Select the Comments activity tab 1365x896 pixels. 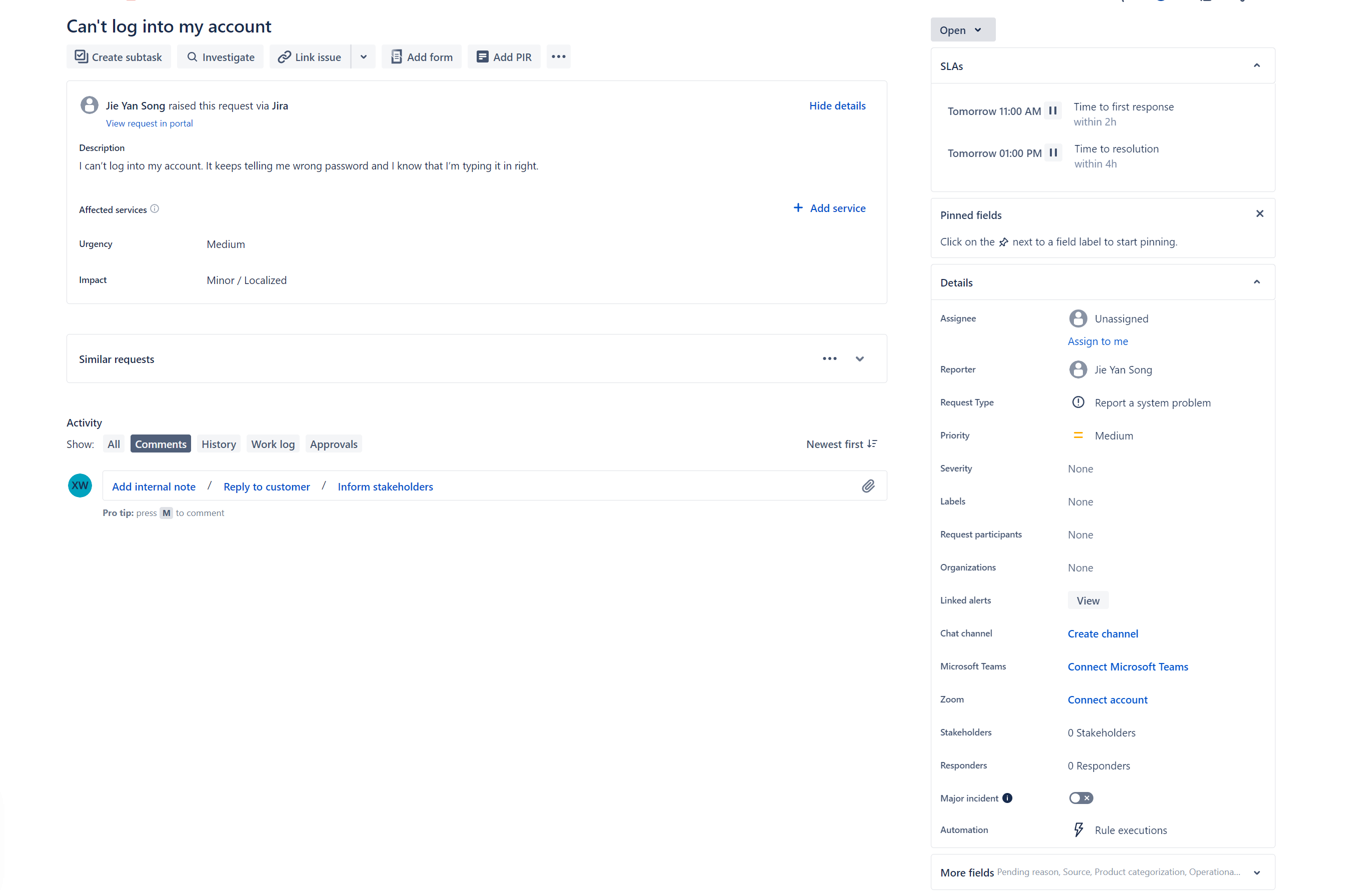(x=161, y=443)
